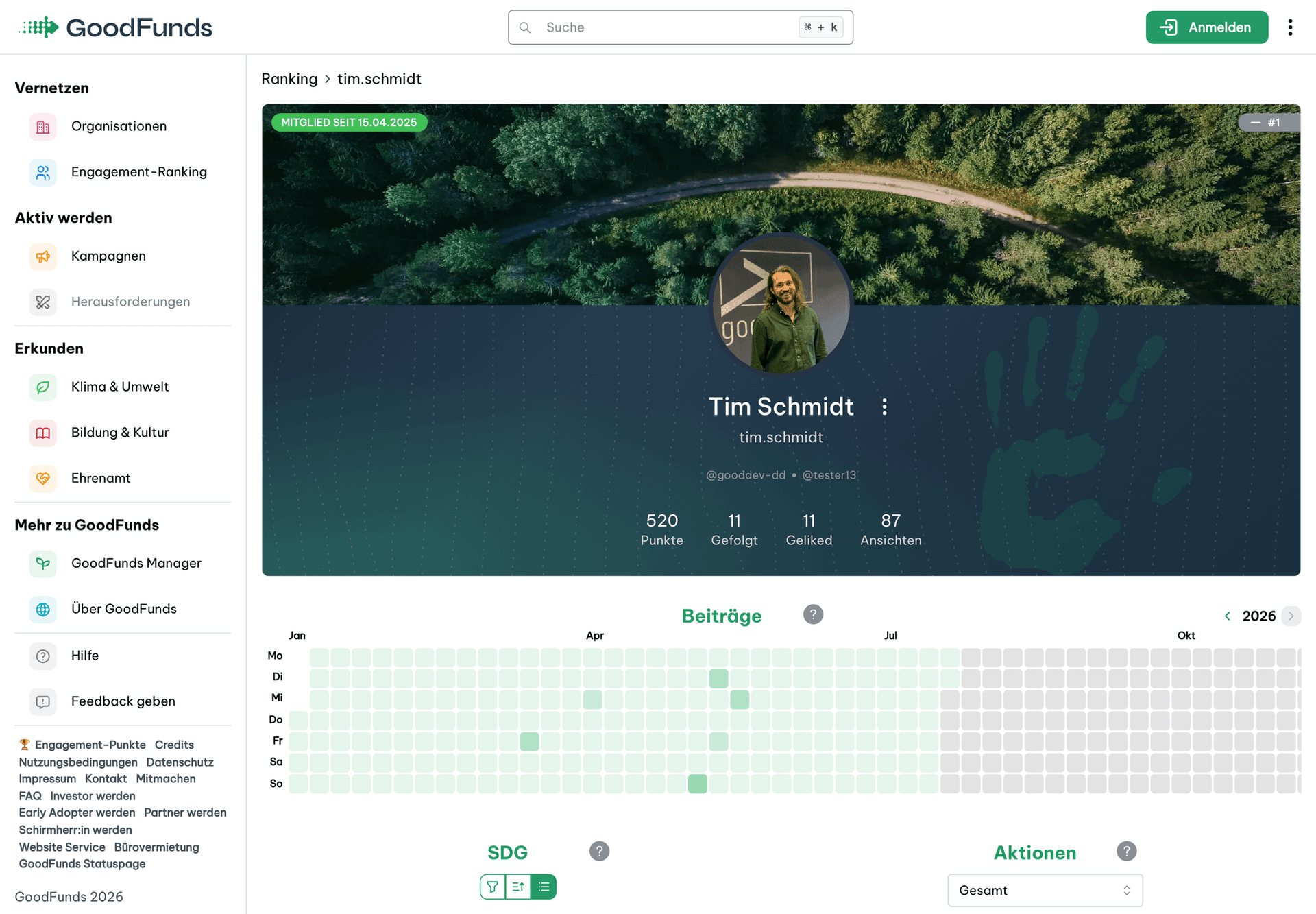Open the FAQ footer link
This screenshot has width=1316, height=914.
[x=30, y=796]
